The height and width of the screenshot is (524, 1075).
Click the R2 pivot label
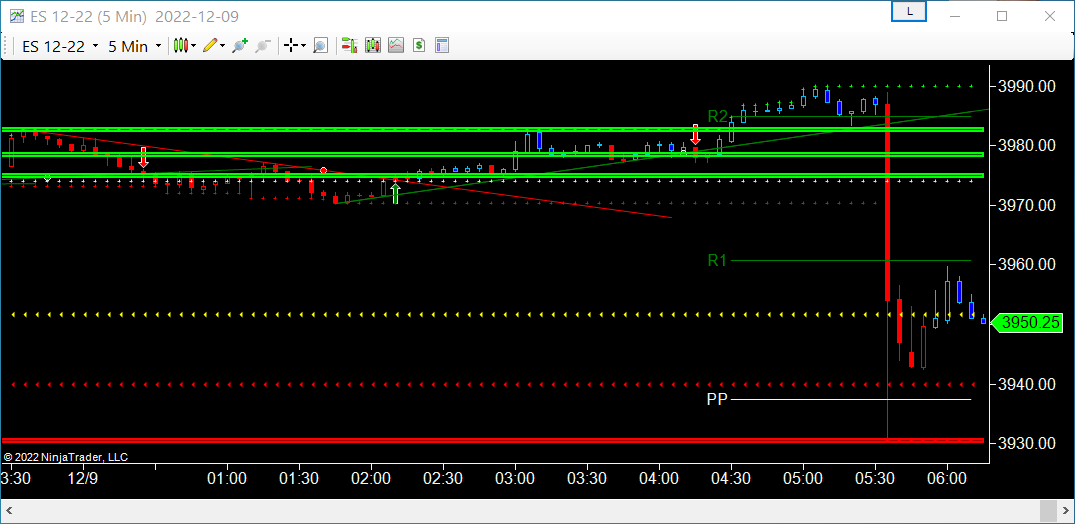(x=717, y=117)
